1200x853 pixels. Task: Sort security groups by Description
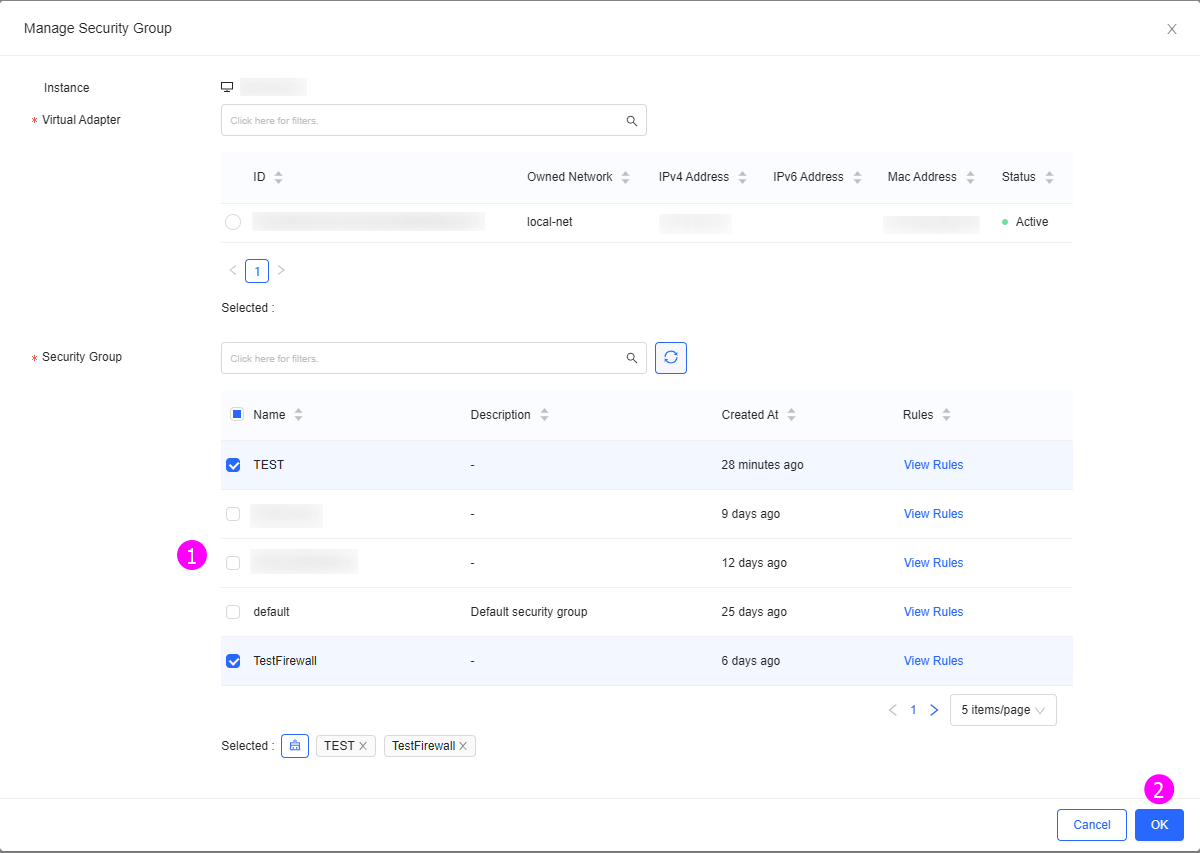[x=544, y=415]
